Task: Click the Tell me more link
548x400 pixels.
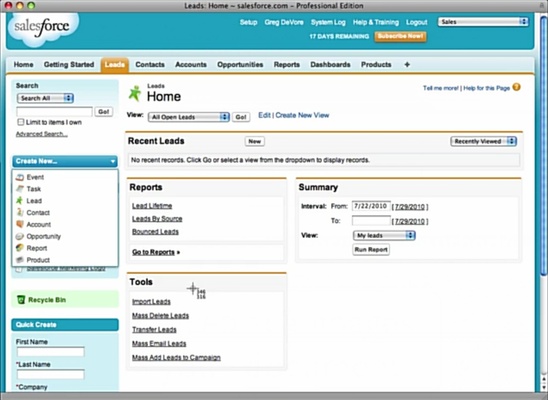Action: [440, 88]
